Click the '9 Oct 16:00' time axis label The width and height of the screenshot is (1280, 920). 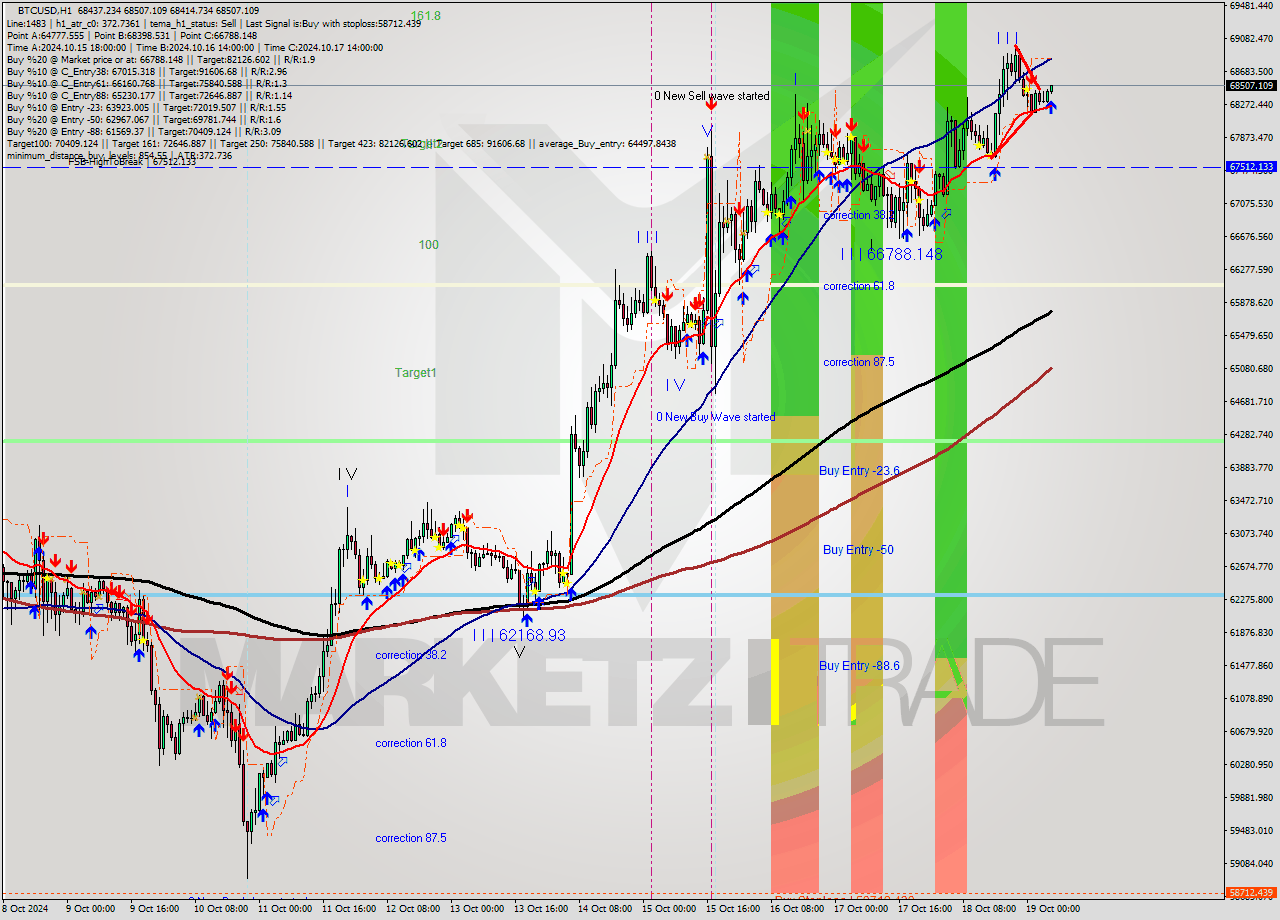[x=153, y=908]
